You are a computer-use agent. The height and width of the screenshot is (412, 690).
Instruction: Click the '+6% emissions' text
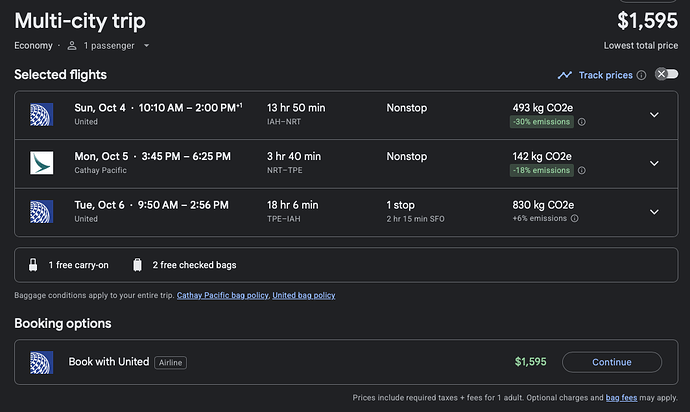pyautogui.click(x=540, y=218)
